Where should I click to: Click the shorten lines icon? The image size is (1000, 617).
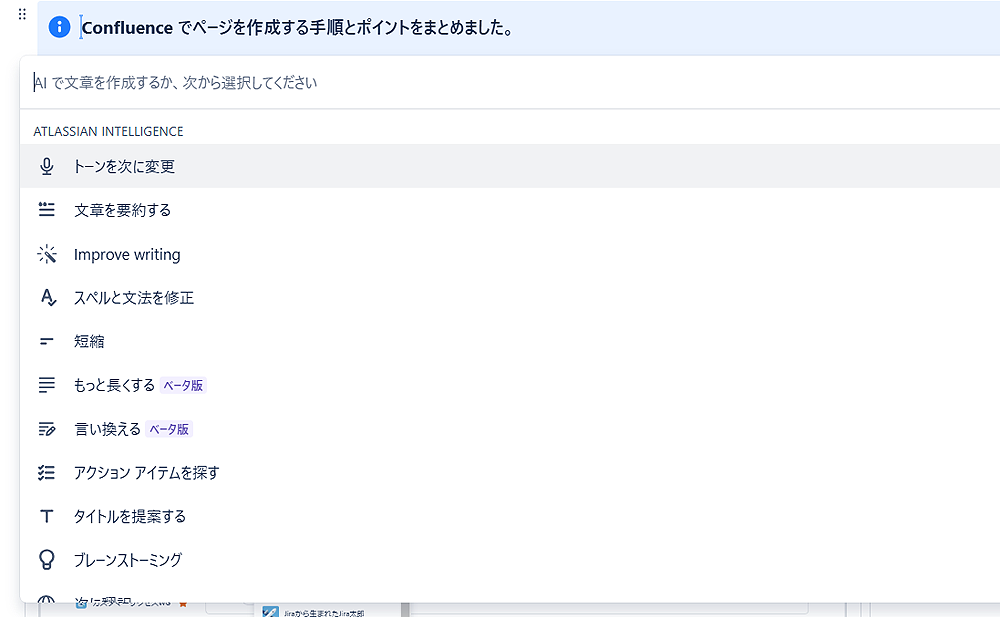click(x=46, y=341)
